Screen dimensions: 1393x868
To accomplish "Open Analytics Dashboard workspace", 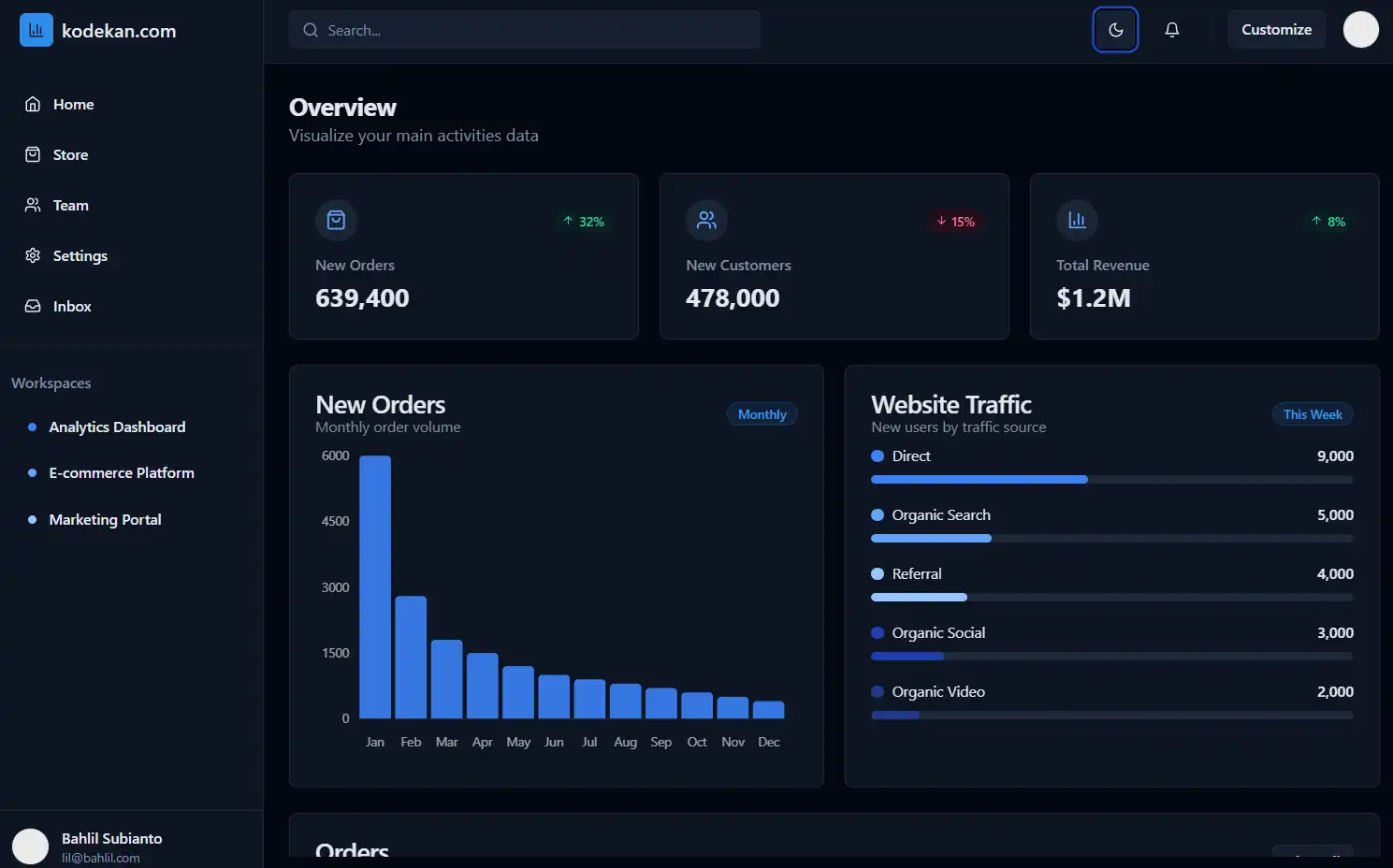I will pyautogui.click(x=117, y=427).
